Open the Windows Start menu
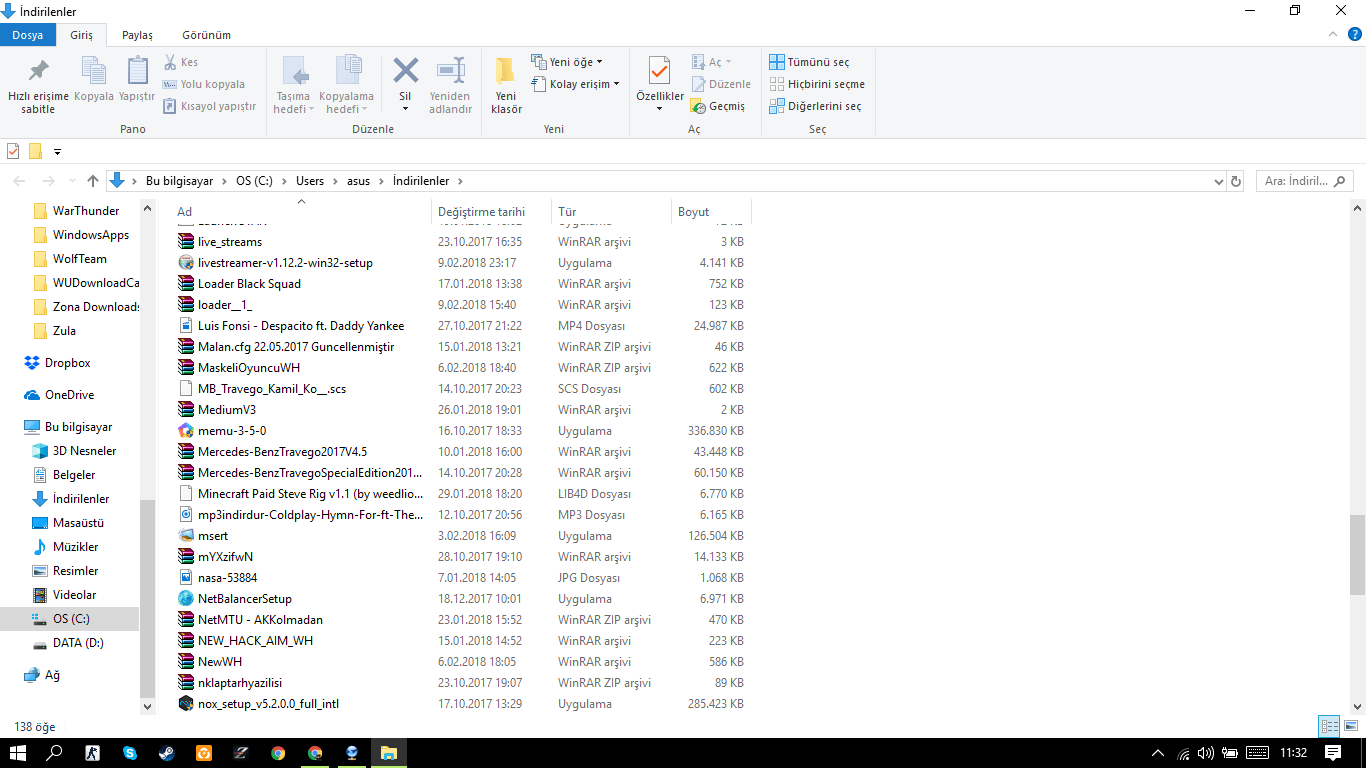 coord(18,753)
